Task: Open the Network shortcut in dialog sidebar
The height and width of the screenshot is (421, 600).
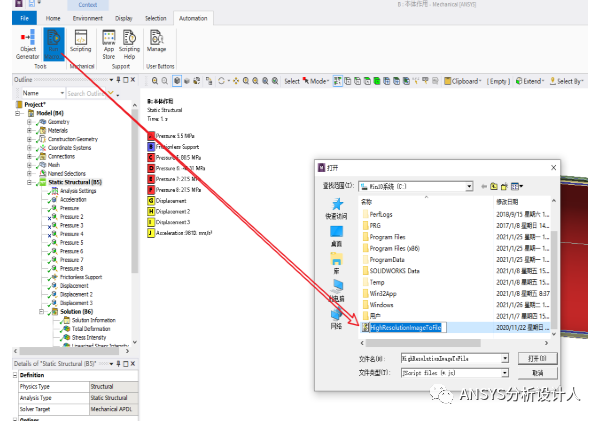Action: tap(336, 318)
